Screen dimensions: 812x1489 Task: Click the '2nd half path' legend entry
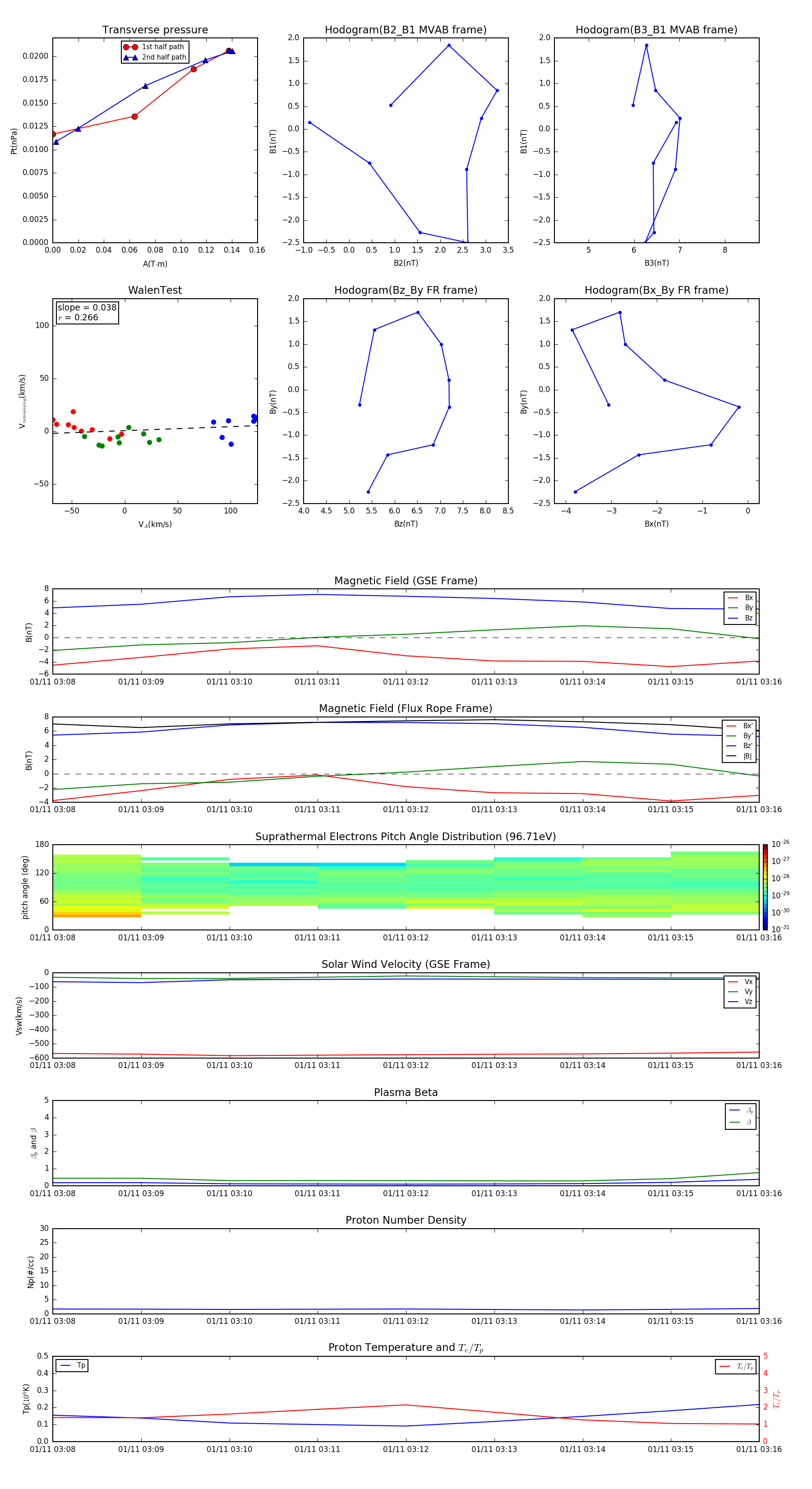(154, 57)
